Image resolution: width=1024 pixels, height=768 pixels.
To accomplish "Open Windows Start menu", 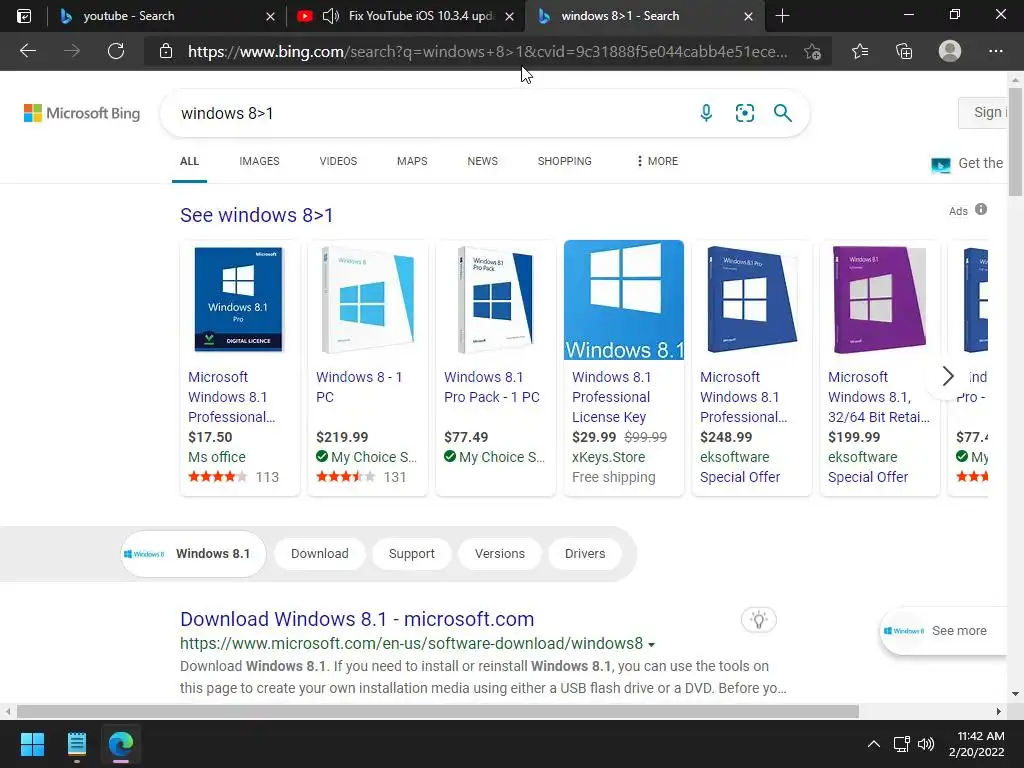I will click(32, 744).
